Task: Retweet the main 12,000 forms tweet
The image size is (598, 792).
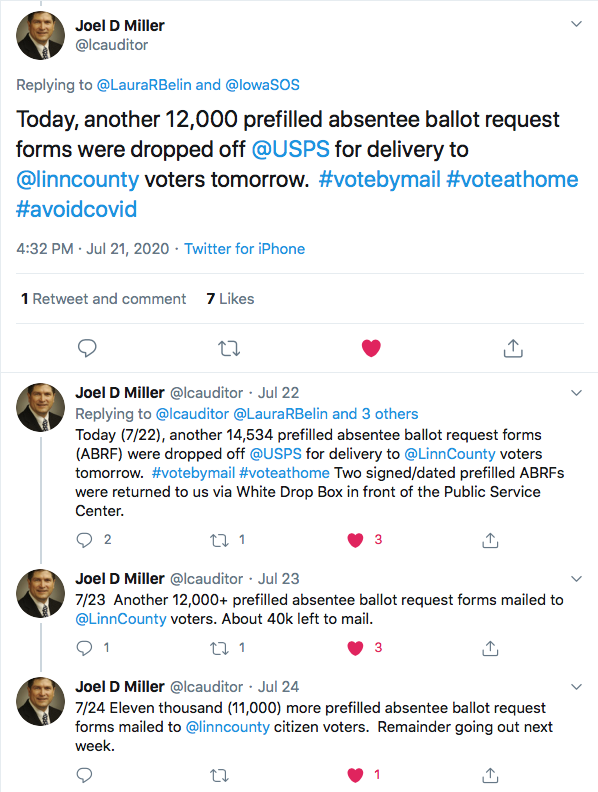Action: coord(229,349)
